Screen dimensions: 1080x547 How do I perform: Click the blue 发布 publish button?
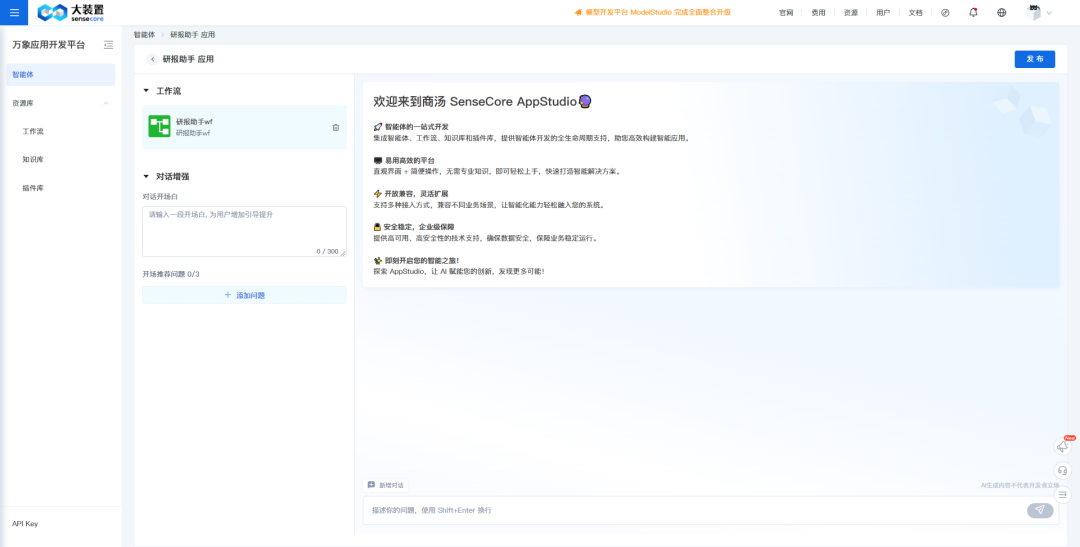[1035, 59]
